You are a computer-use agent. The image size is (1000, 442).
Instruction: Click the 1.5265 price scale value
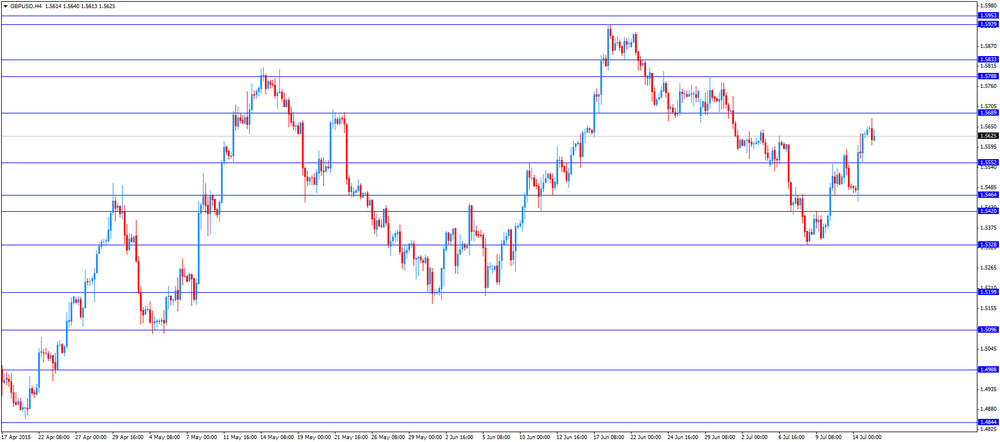989,268
